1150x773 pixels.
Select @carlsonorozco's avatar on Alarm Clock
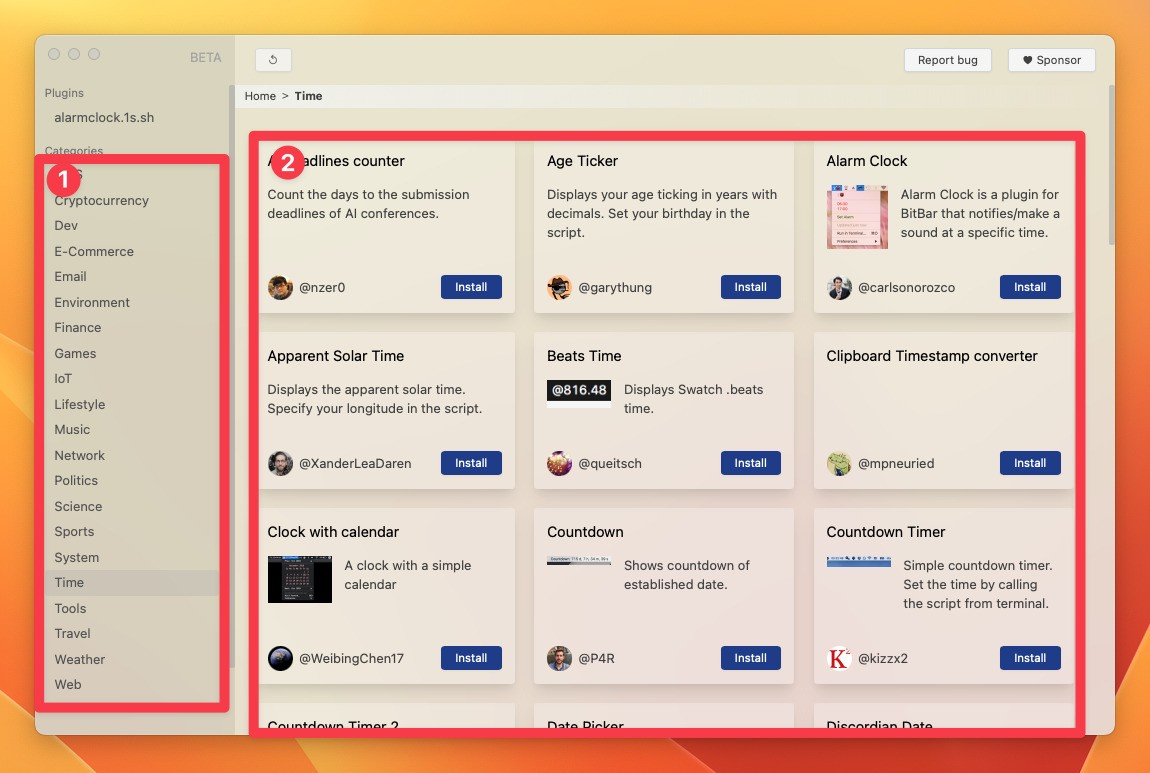coord(838,287)
